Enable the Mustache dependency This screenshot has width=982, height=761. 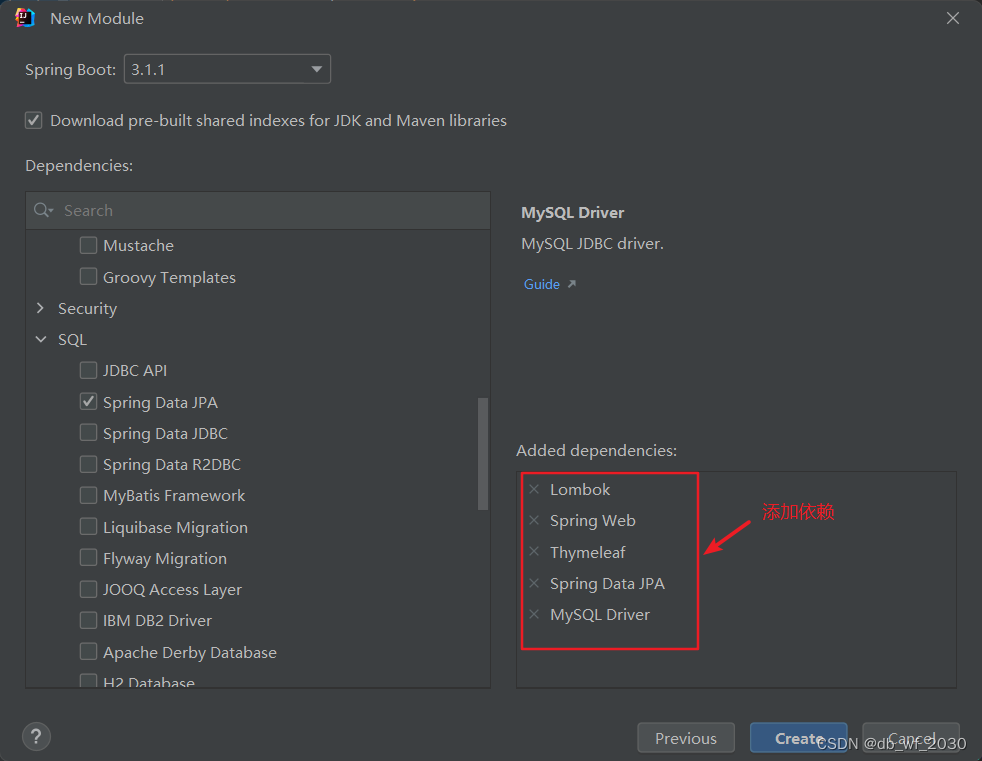click(88, 245)
